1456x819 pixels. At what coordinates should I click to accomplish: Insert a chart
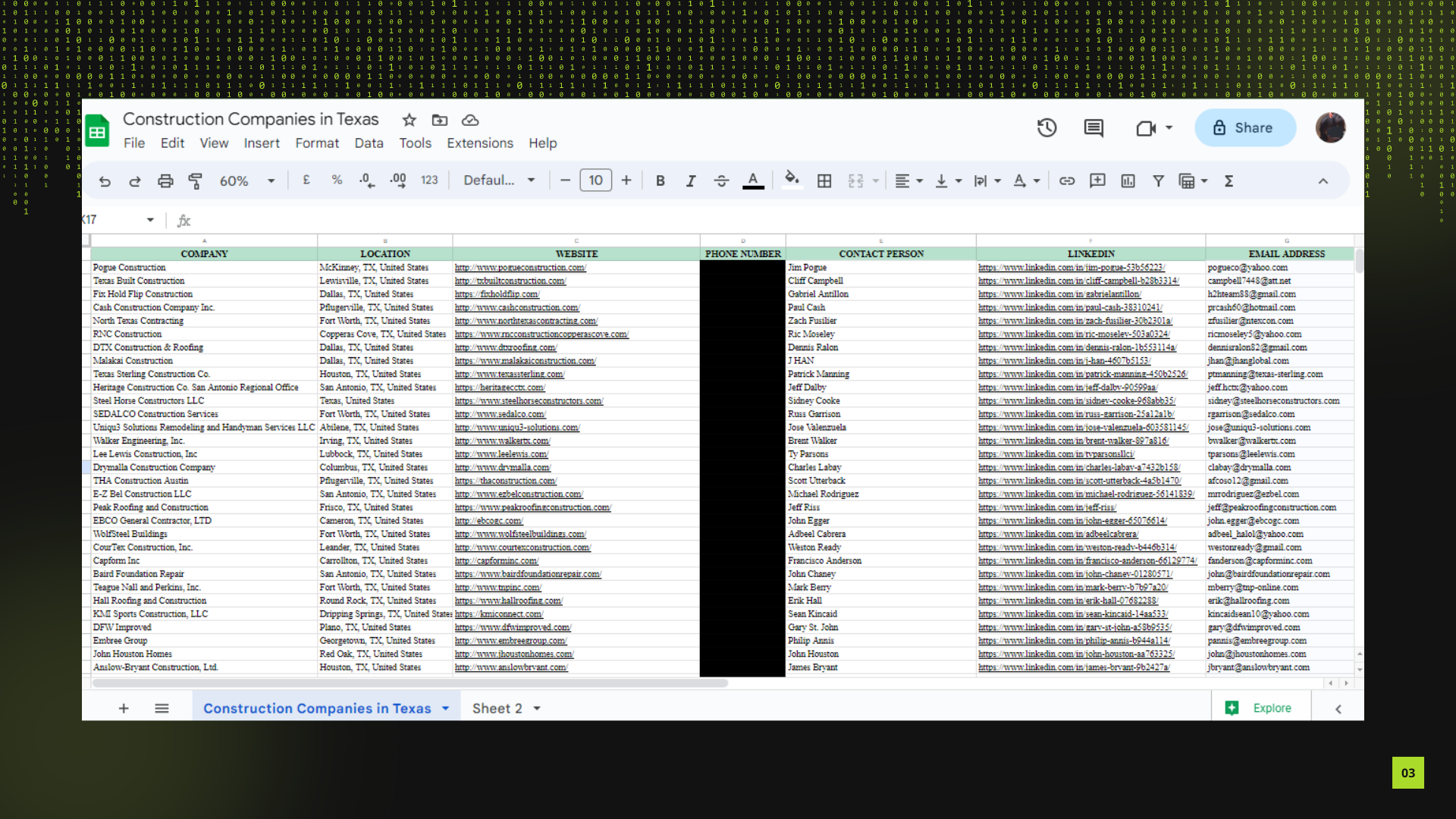[x=1128, y=181]
